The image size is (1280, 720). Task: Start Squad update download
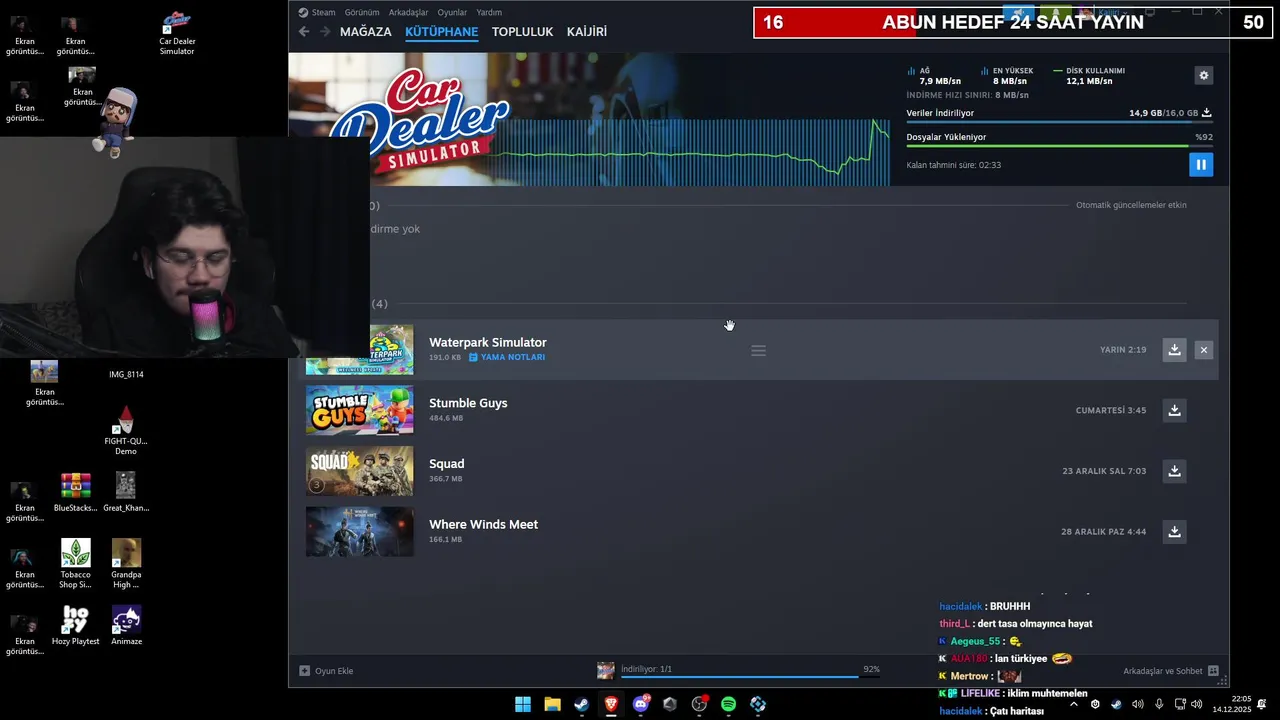click(1174, 471)
